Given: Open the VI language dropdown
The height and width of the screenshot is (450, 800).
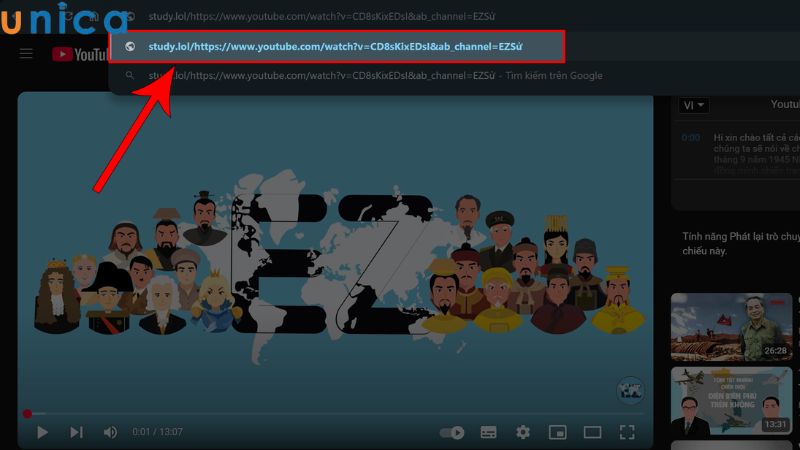Looking at the screenshot, I should tap(693, 105).
